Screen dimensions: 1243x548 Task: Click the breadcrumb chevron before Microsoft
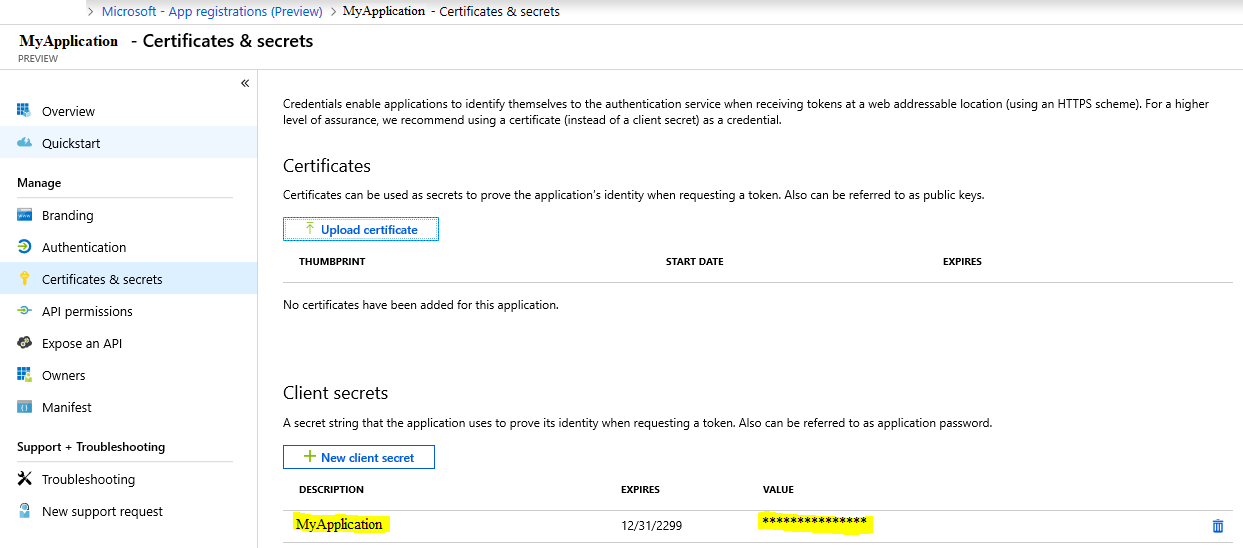[92, 12]
